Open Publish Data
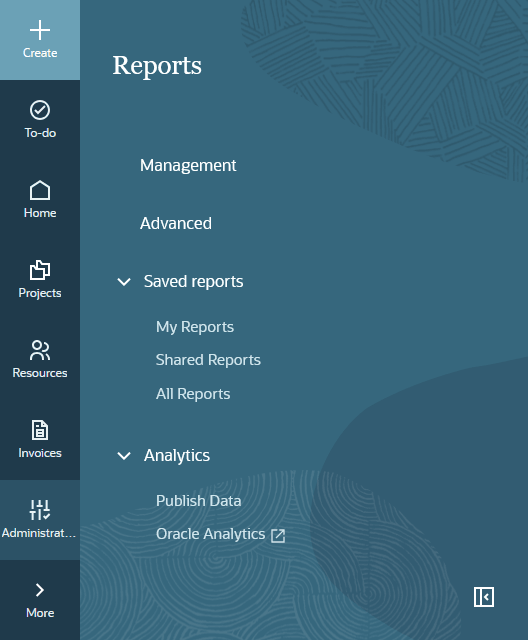528x640 pixels. click(x=198, y=501)
